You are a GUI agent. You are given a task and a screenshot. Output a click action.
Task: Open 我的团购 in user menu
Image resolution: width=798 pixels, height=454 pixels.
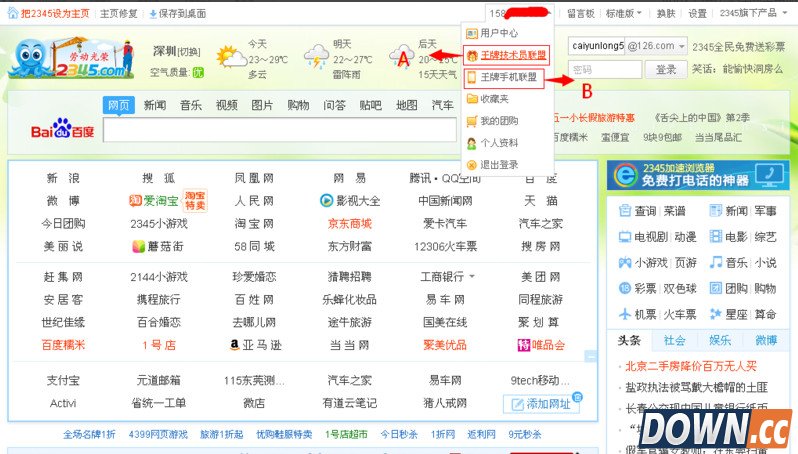[x=492, y=121]
